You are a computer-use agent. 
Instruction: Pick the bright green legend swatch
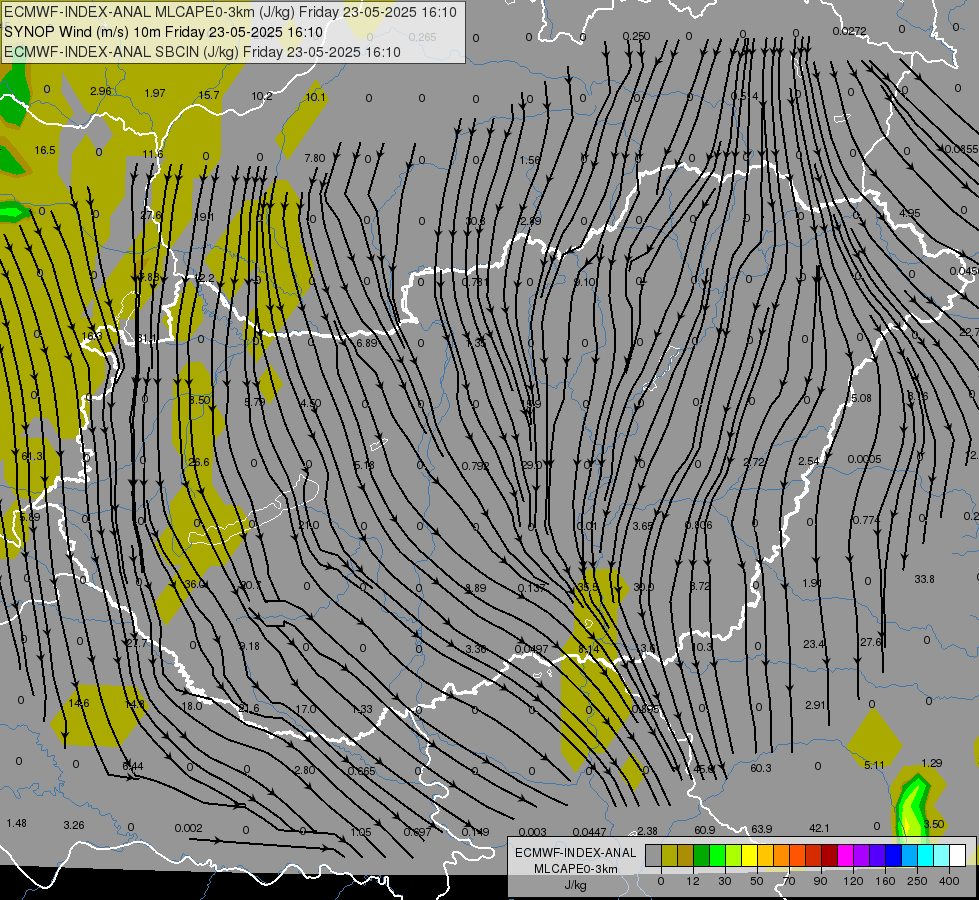coord(717,855)
